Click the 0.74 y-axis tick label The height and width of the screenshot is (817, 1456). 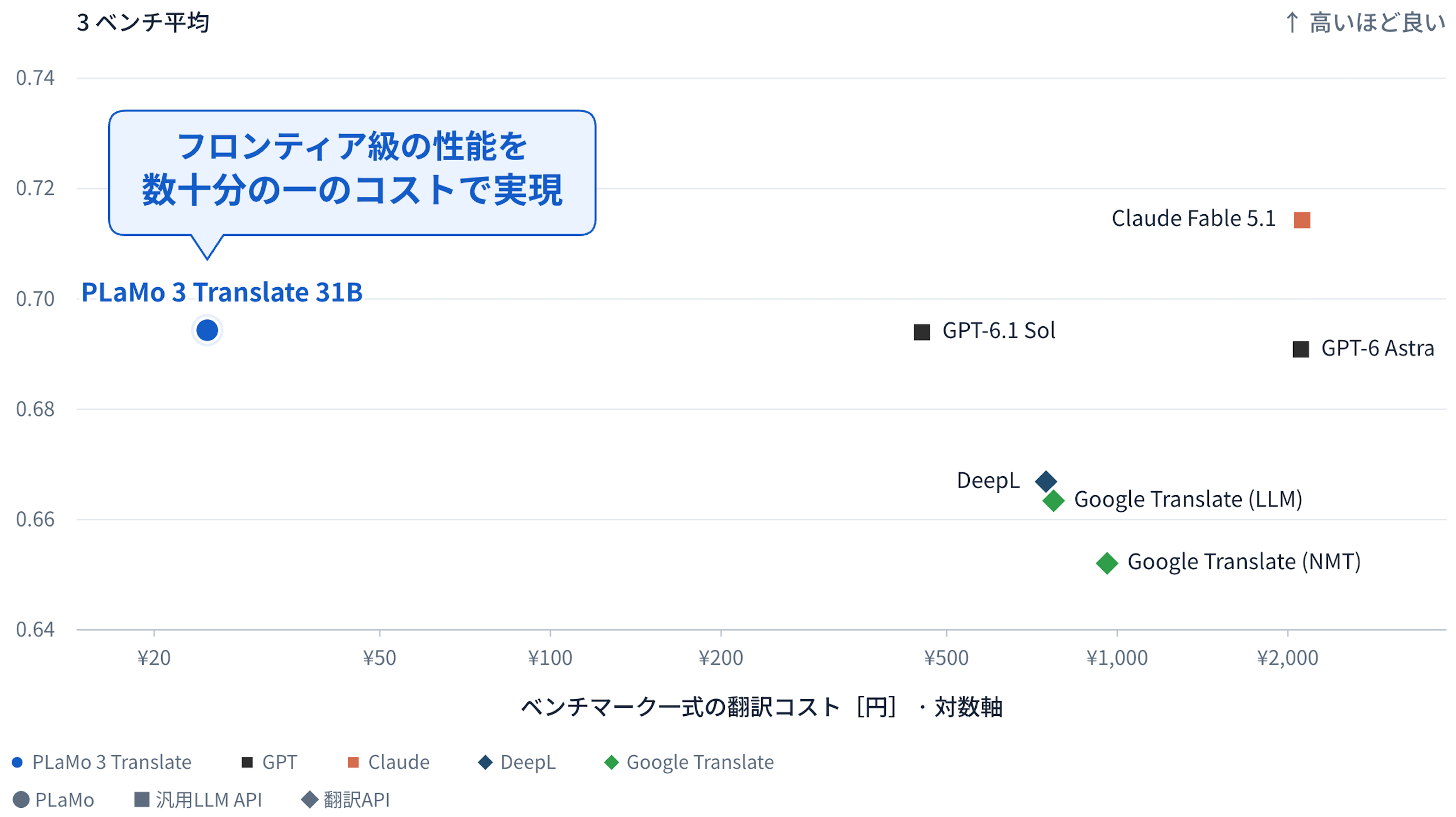[35, 78]
